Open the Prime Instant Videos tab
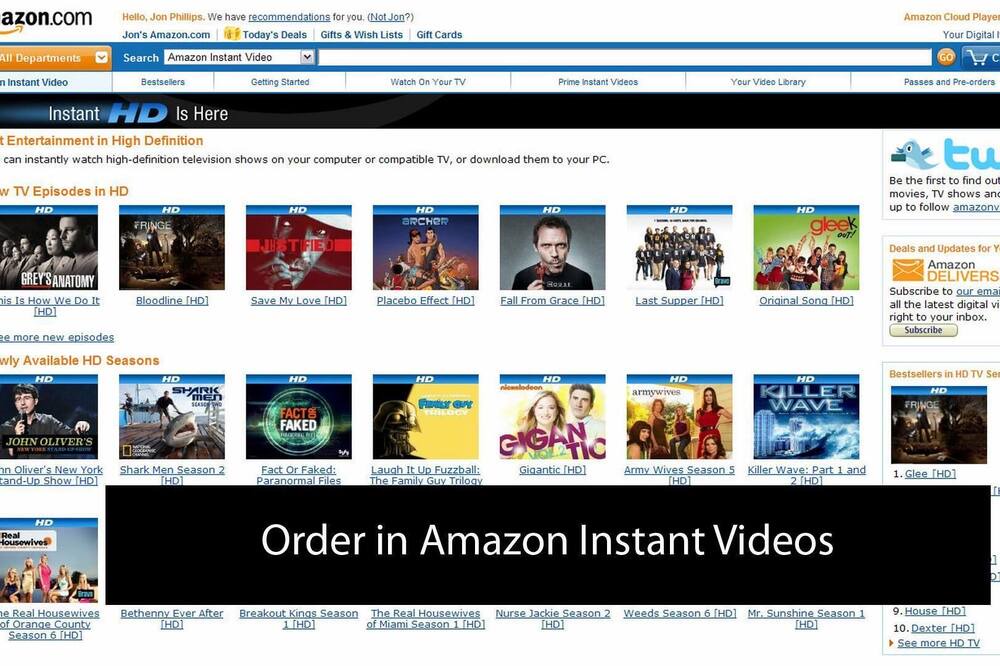1000x666 pixels. [598, 82]
